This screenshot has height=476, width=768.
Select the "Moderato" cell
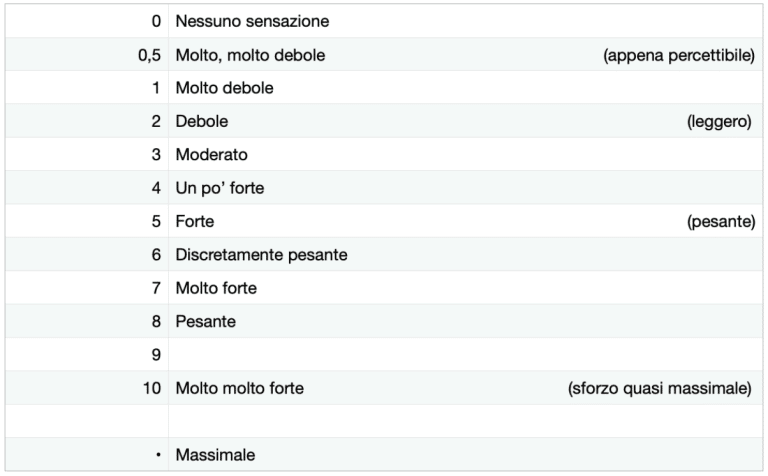click(211, 155)
